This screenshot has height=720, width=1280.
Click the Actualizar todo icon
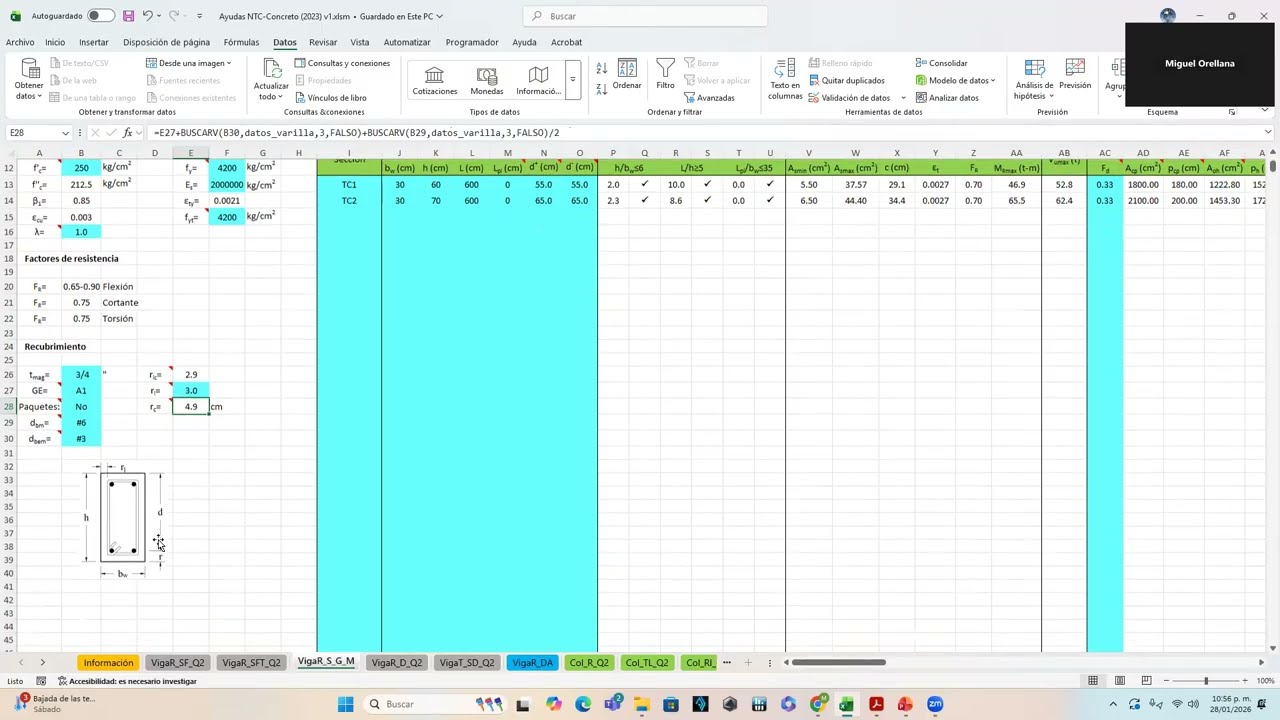tap(271, 68)
